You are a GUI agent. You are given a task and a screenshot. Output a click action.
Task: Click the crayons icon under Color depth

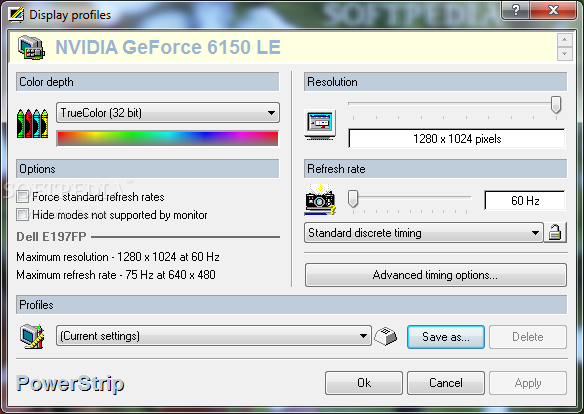(33, 123)
